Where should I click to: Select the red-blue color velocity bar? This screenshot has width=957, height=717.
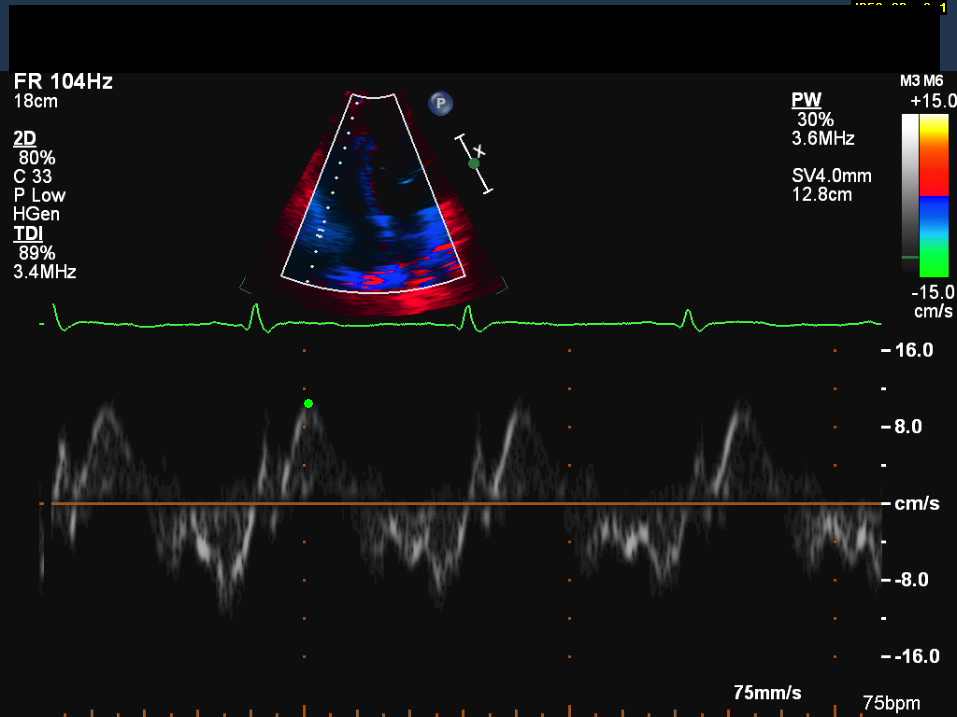point(933,195)
